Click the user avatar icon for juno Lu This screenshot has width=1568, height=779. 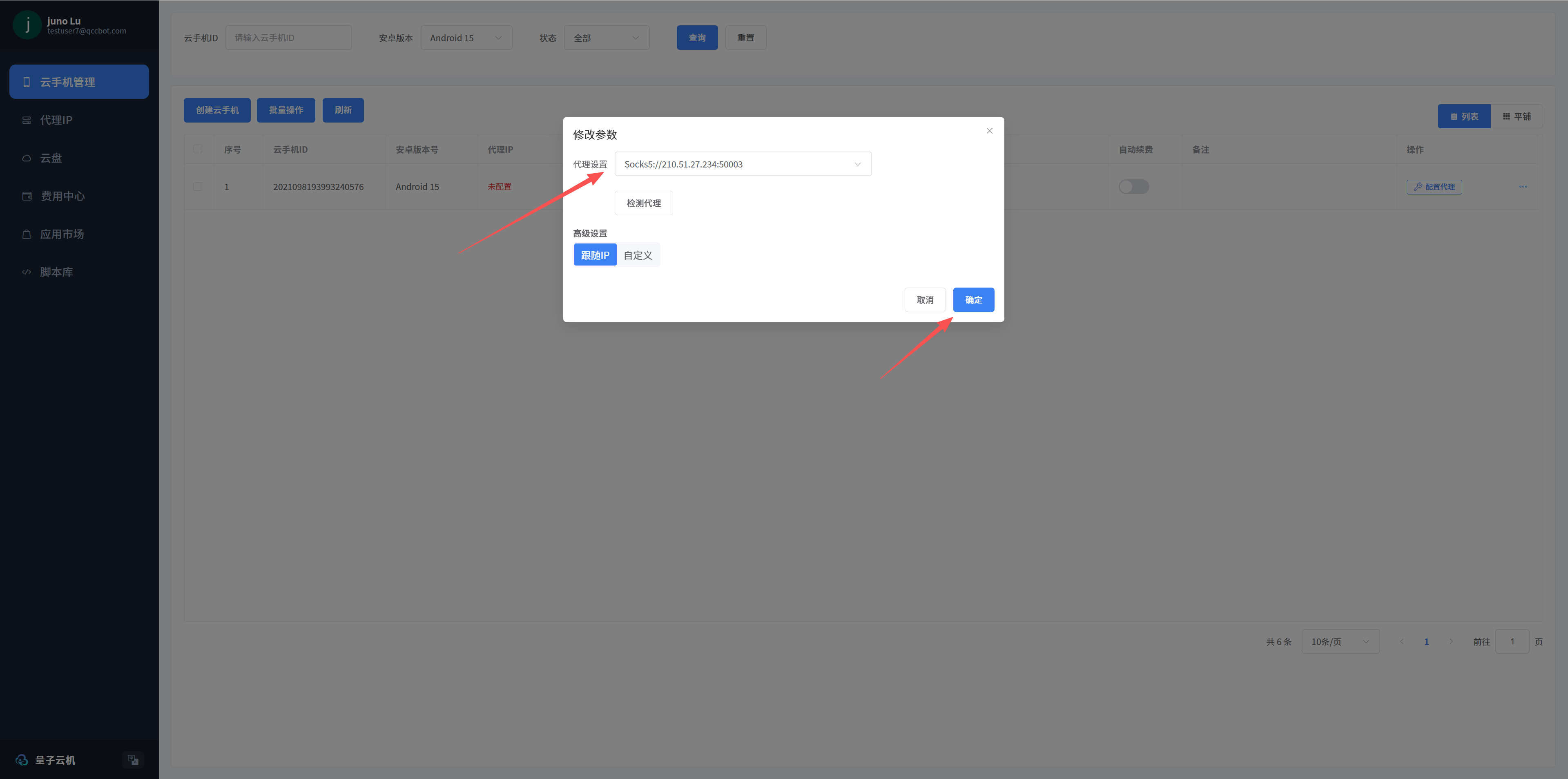[x=27, y=26]
